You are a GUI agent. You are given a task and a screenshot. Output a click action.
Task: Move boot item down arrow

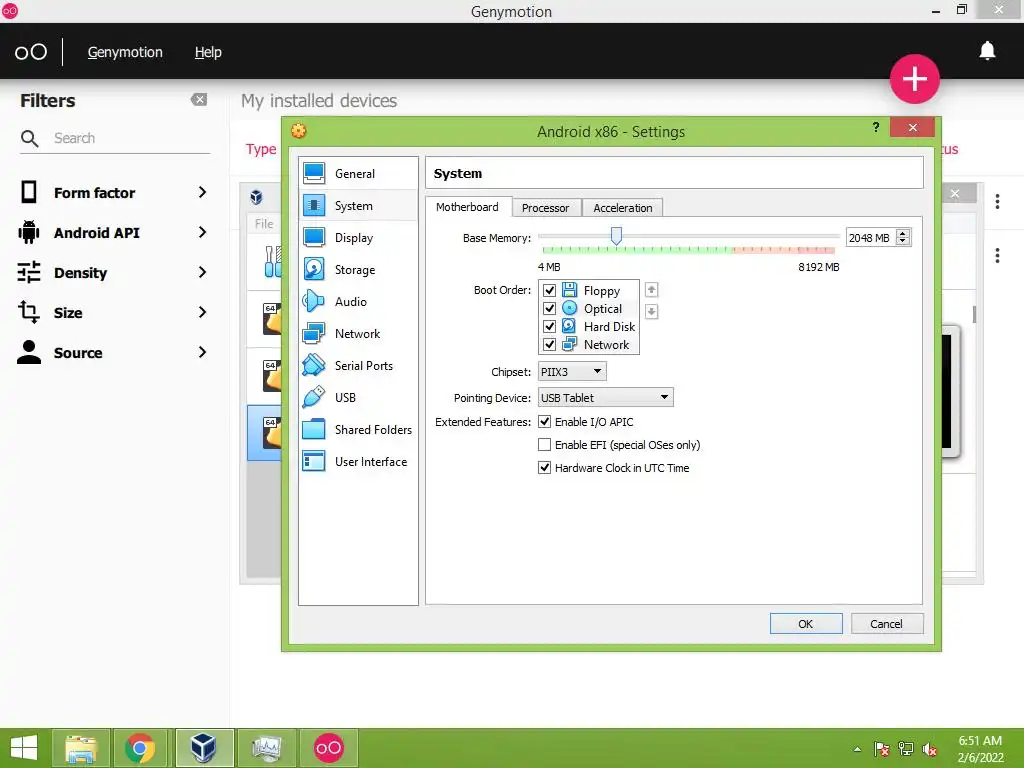(x=651, y=311)
